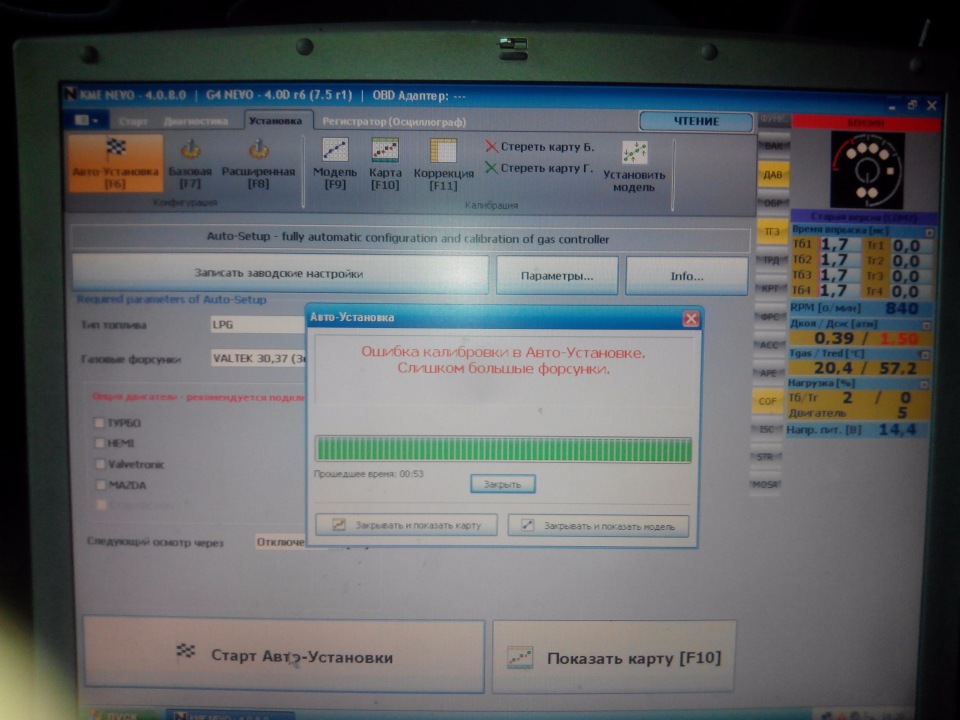This screenshot has width=960, height=720.
Task: Check the Valvetronic option
Action: [99, 464]
